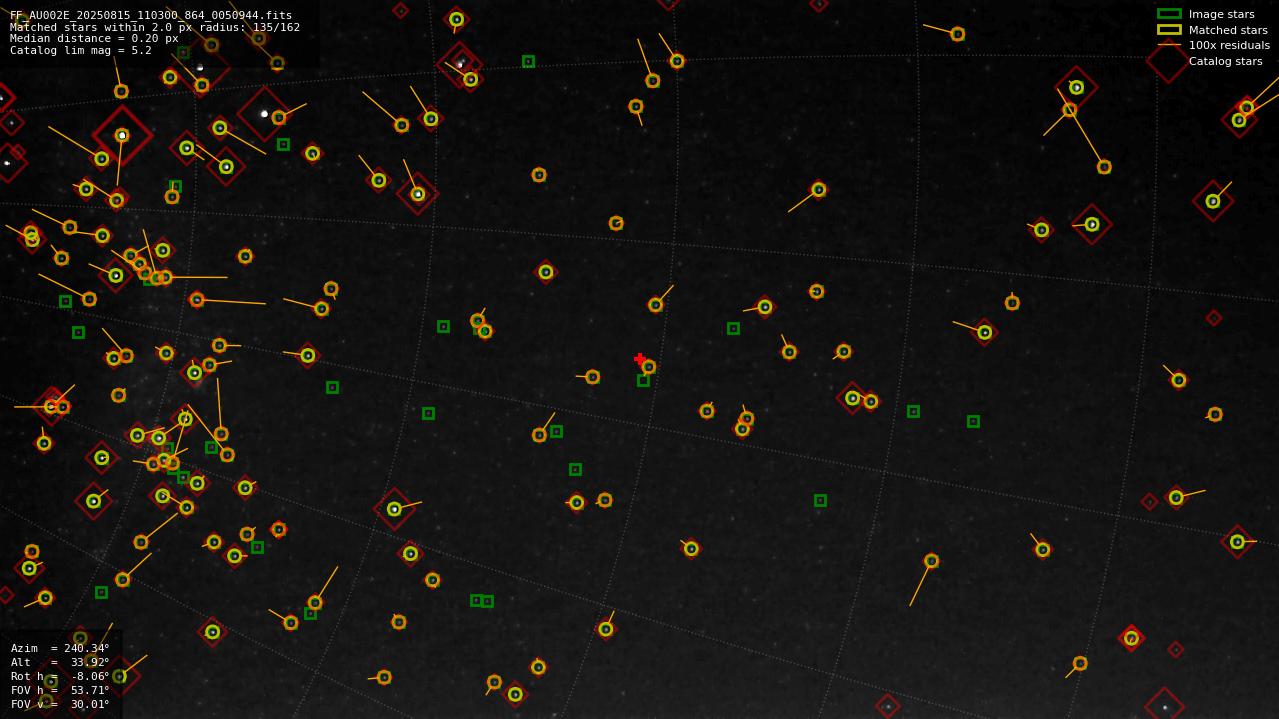The height and width of the screenshot is (719, 1279).
Task: Click the Alt = 33.92° readout
Action: tap(60, 662)
